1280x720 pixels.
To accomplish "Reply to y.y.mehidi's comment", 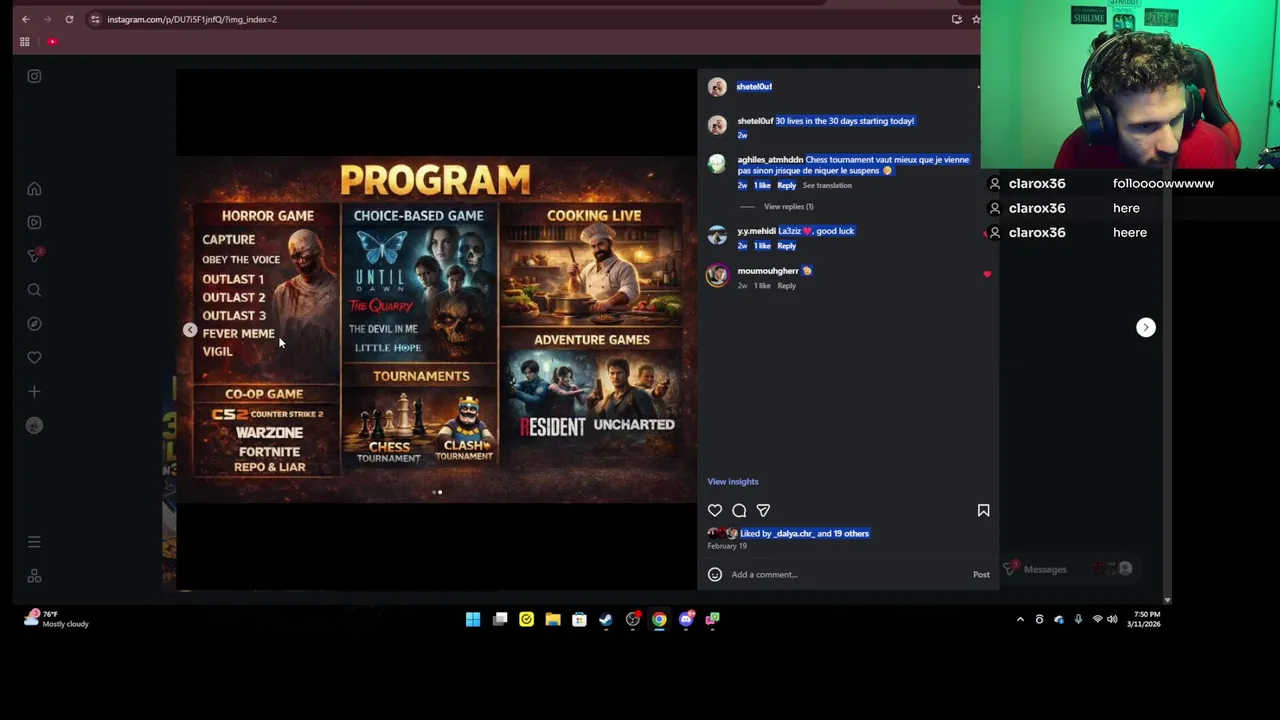I will click(787, 246).
